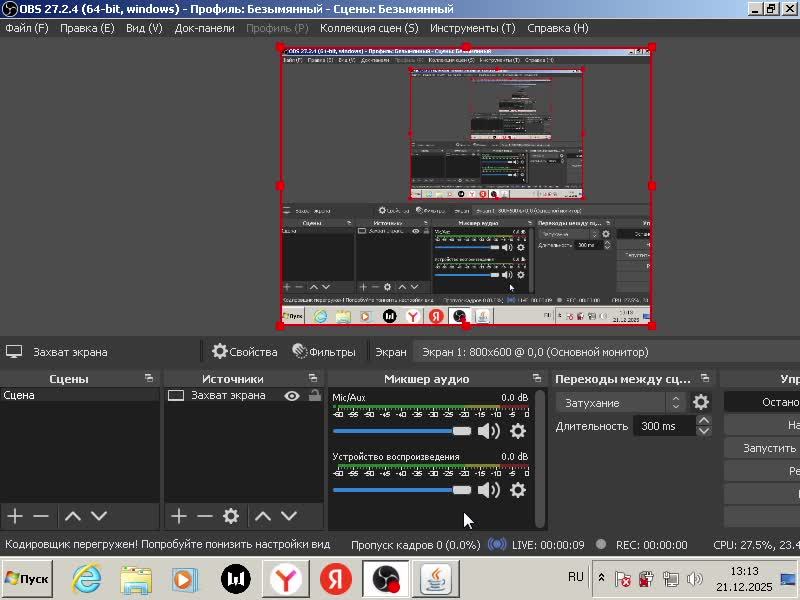This screenshot has height=600, width=800.
Task: Click the Фильтры button
Action: pos(323,352)
